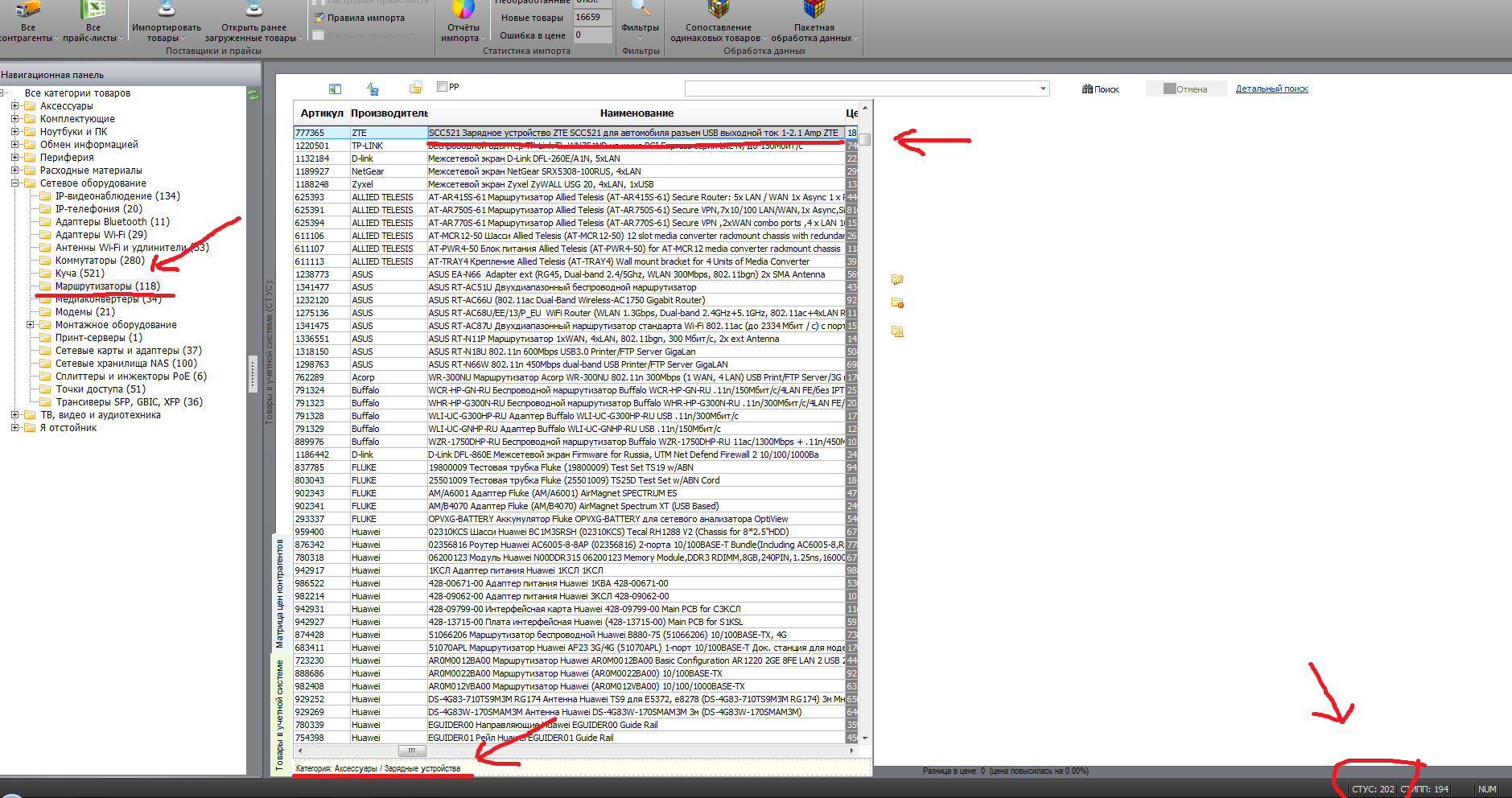Select 'Точки доступа (51)' category
The width and height of the screenshot is (1512, 798).
coord(100,389)
